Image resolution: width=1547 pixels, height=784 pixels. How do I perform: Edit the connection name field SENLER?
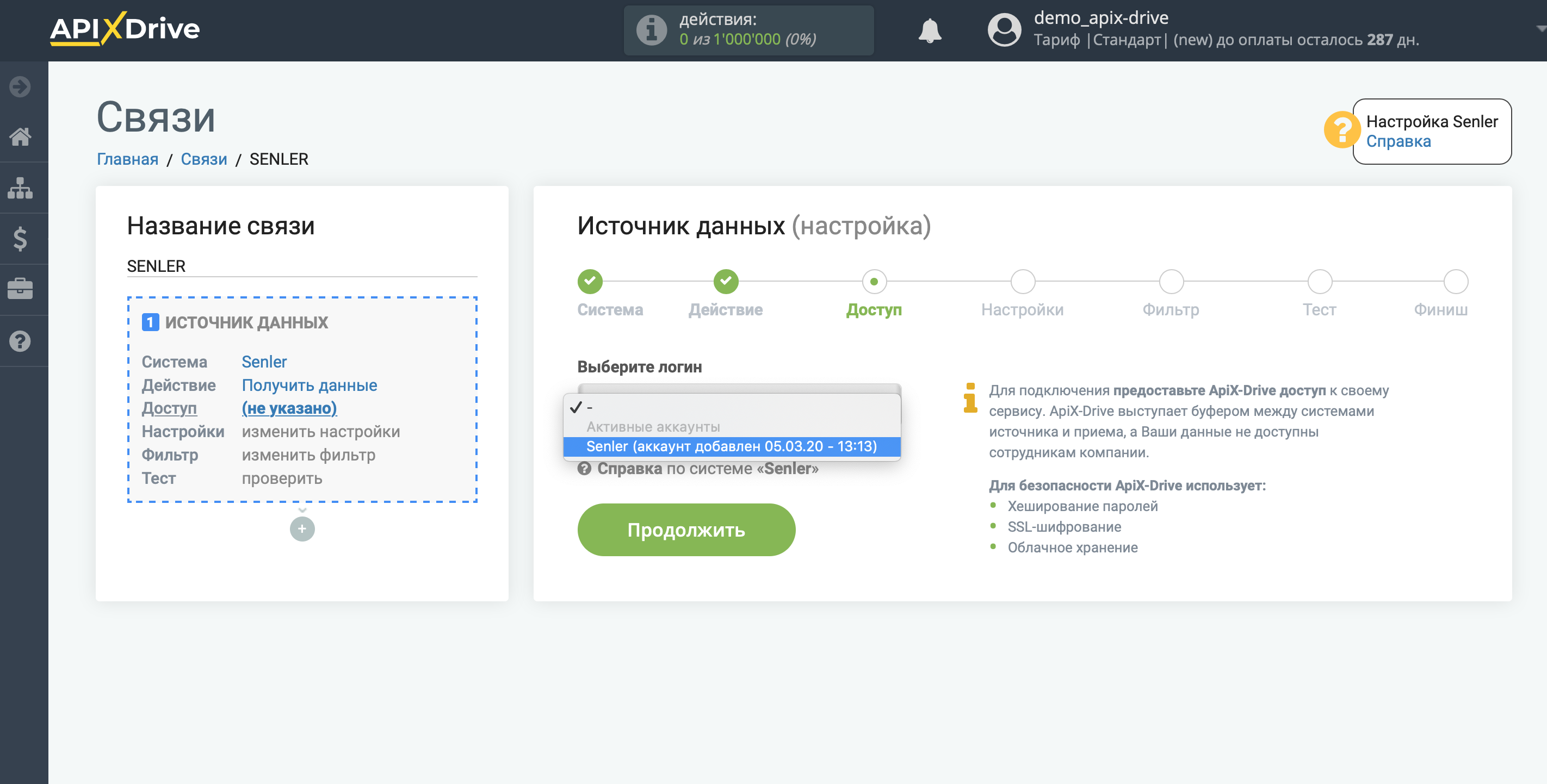(302, 266)
